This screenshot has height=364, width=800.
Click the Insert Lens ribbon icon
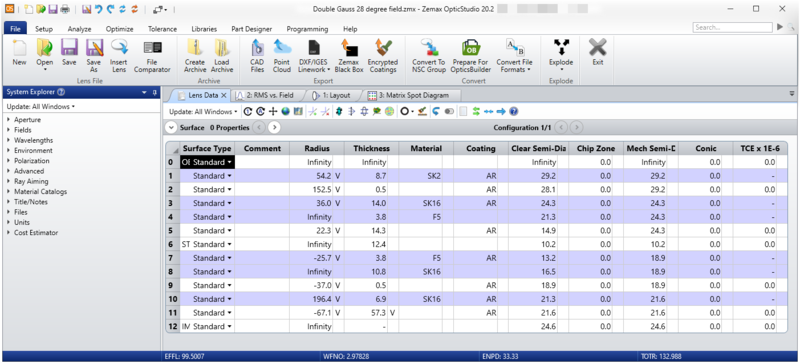[119, 48]
